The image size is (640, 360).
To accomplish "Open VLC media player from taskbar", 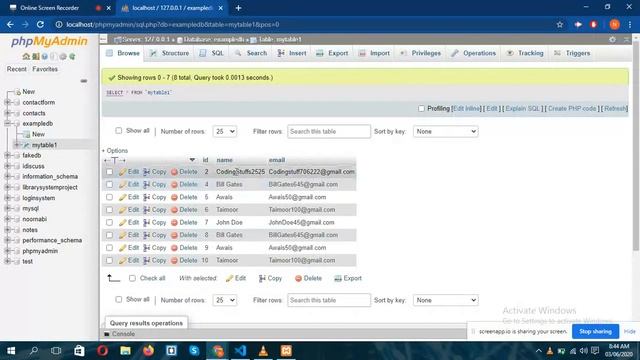I will pyautogui.click(x=263, y=351).
